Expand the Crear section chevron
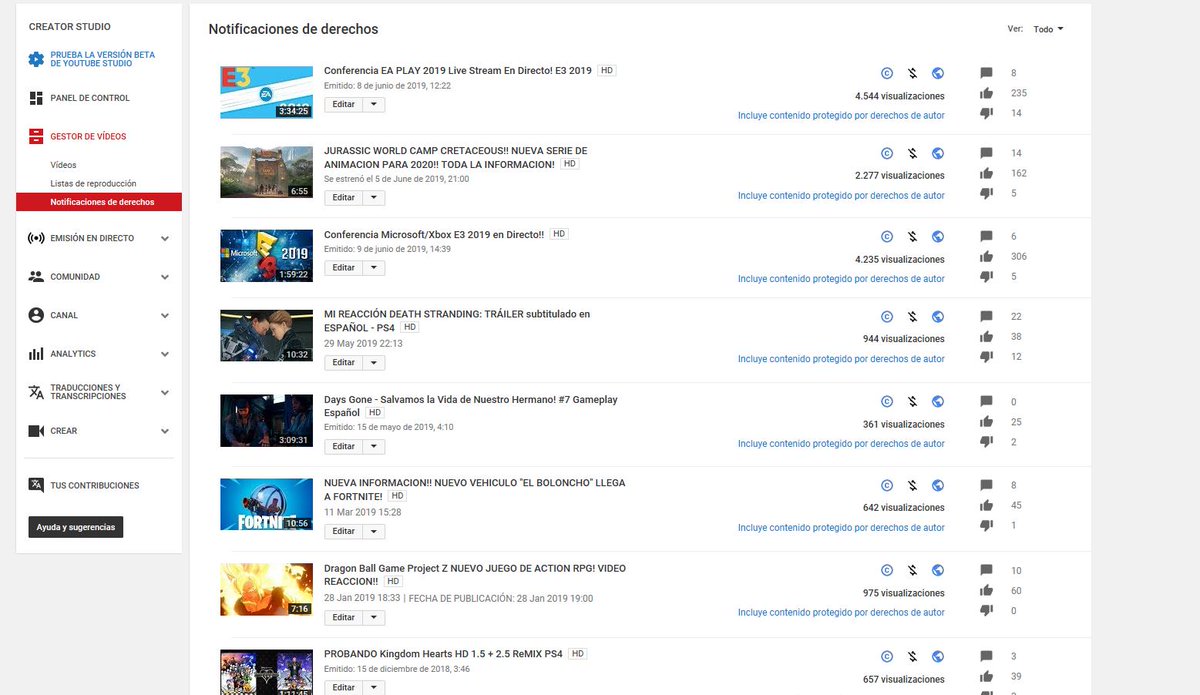The height and width of the screenshot is (695, 1200). [165, 431]
